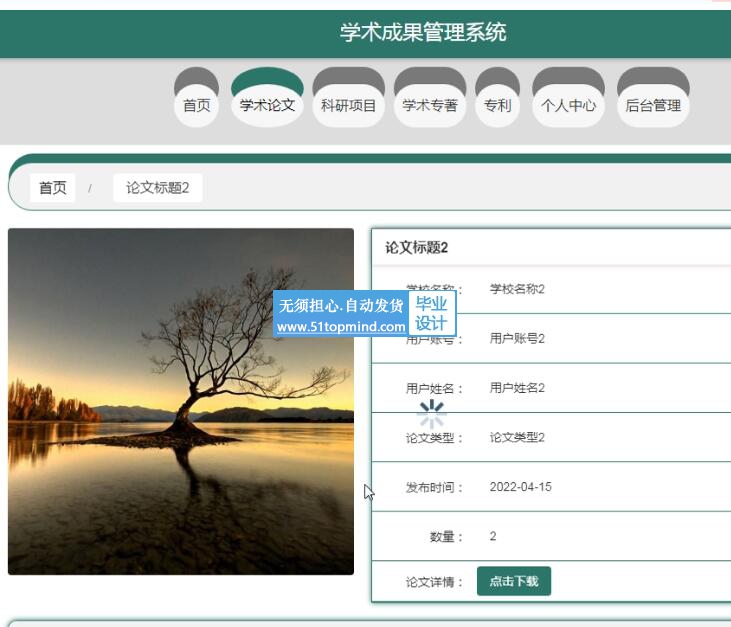Click the 学术成果管理系统 header title
This screenshot has width=731, height=627.
coord(423,32)
